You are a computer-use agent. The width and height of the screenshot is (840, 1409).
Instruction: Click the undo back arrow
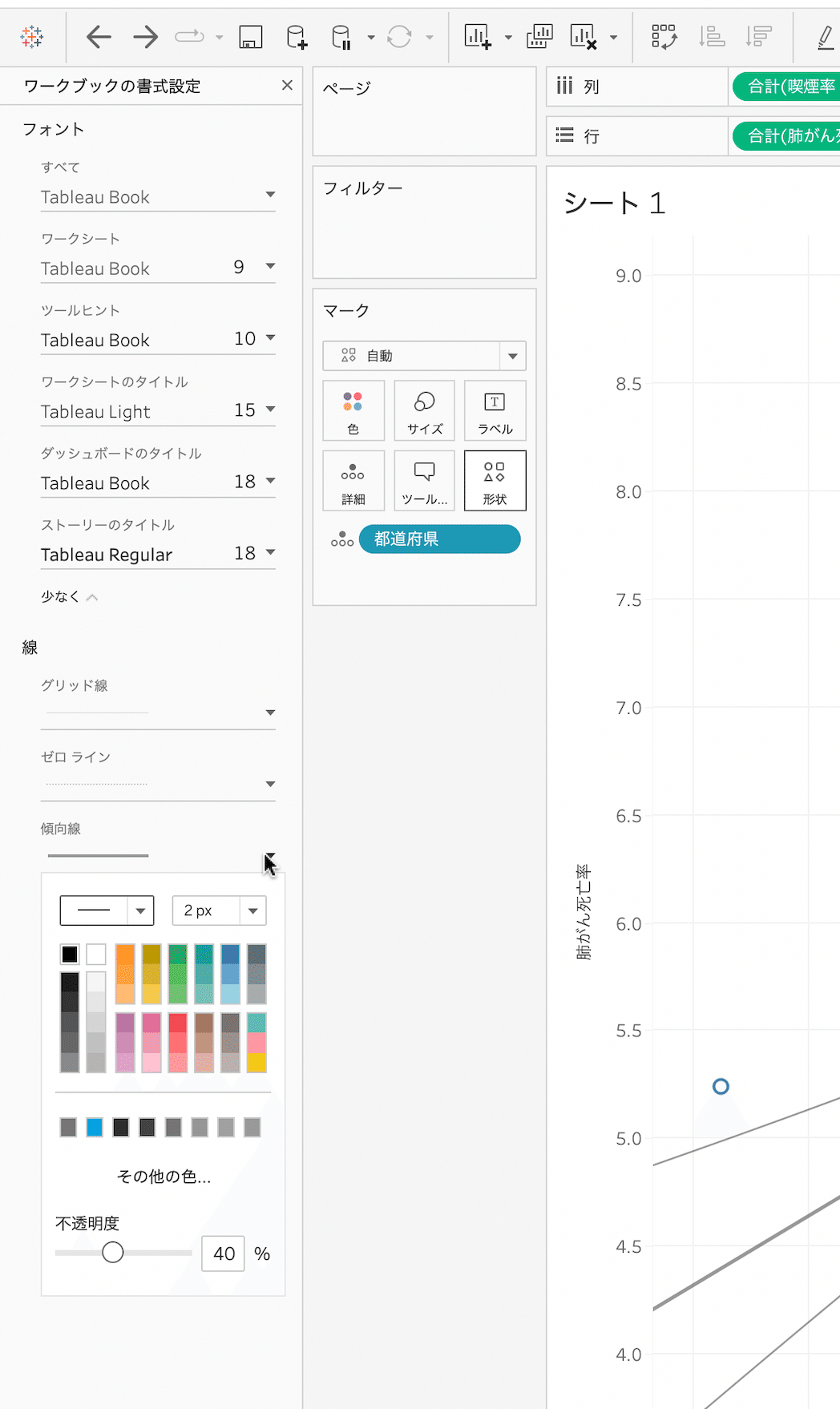(x=99, y=37)
